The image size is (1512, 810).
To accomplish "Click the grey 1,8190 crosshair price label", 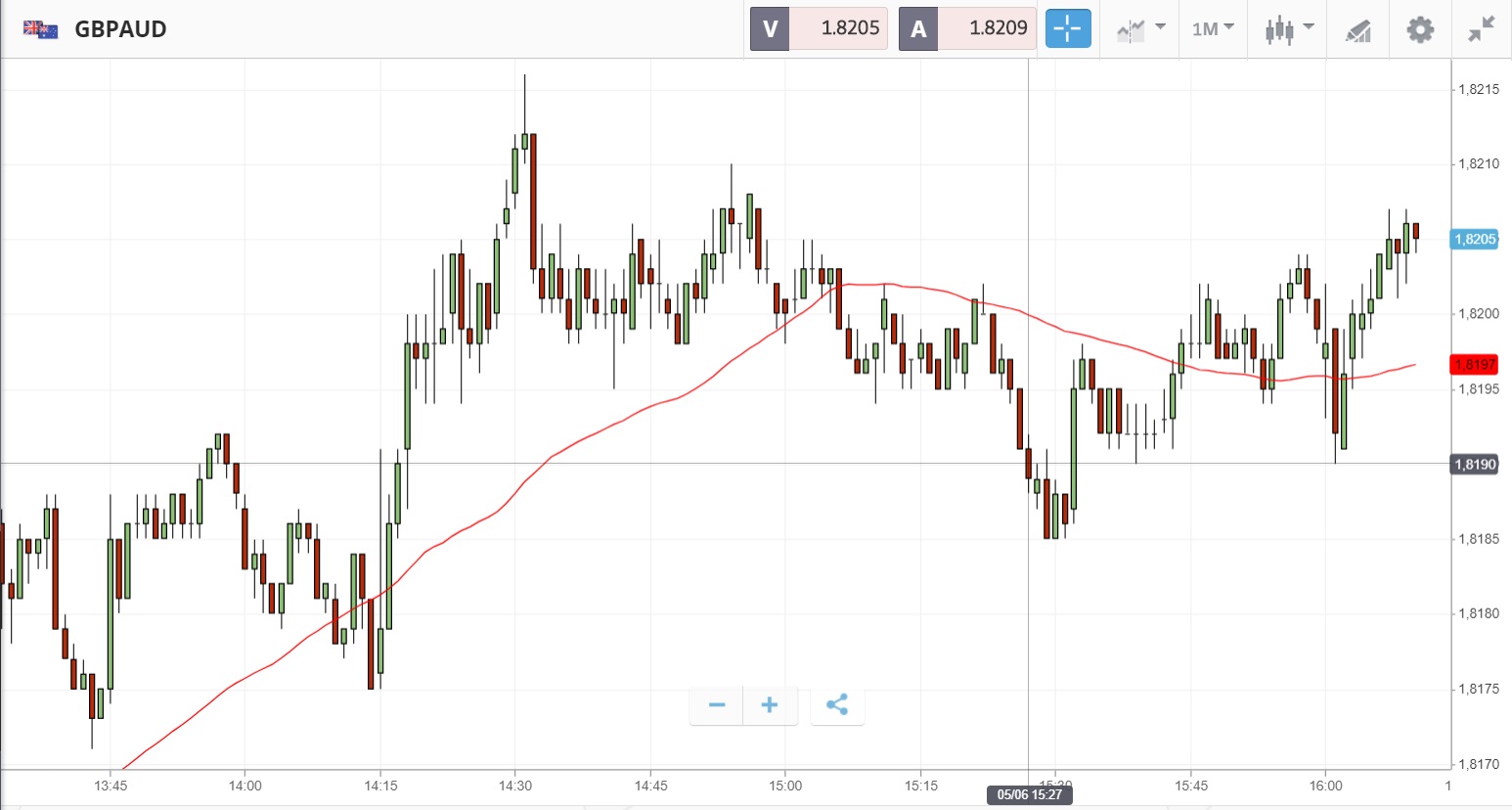I will pos(1475,465).
